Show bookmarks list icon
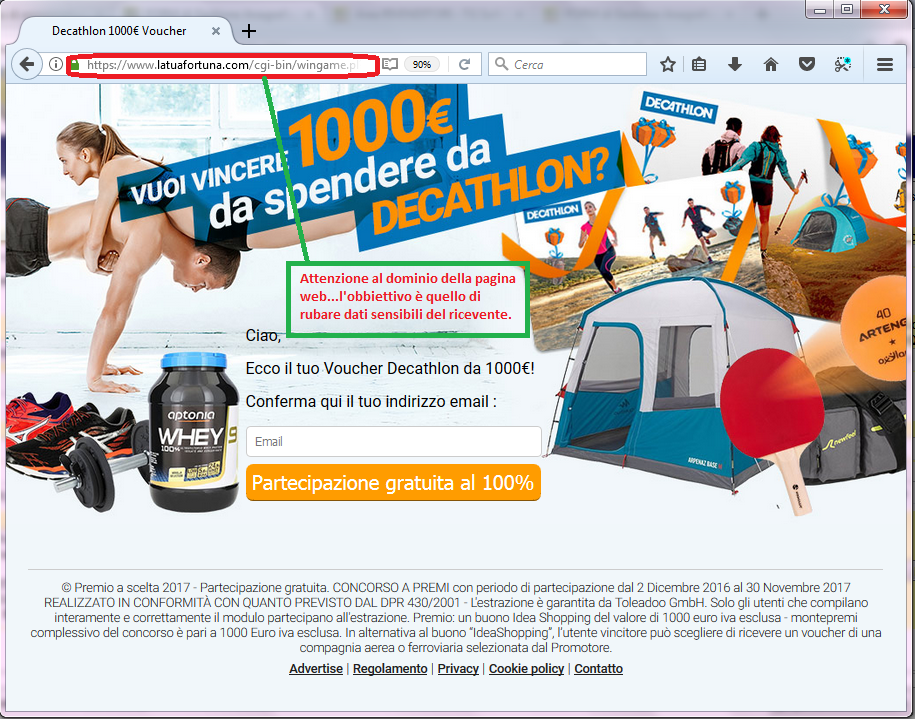This screenshot has height=719, width=915. 699,64
